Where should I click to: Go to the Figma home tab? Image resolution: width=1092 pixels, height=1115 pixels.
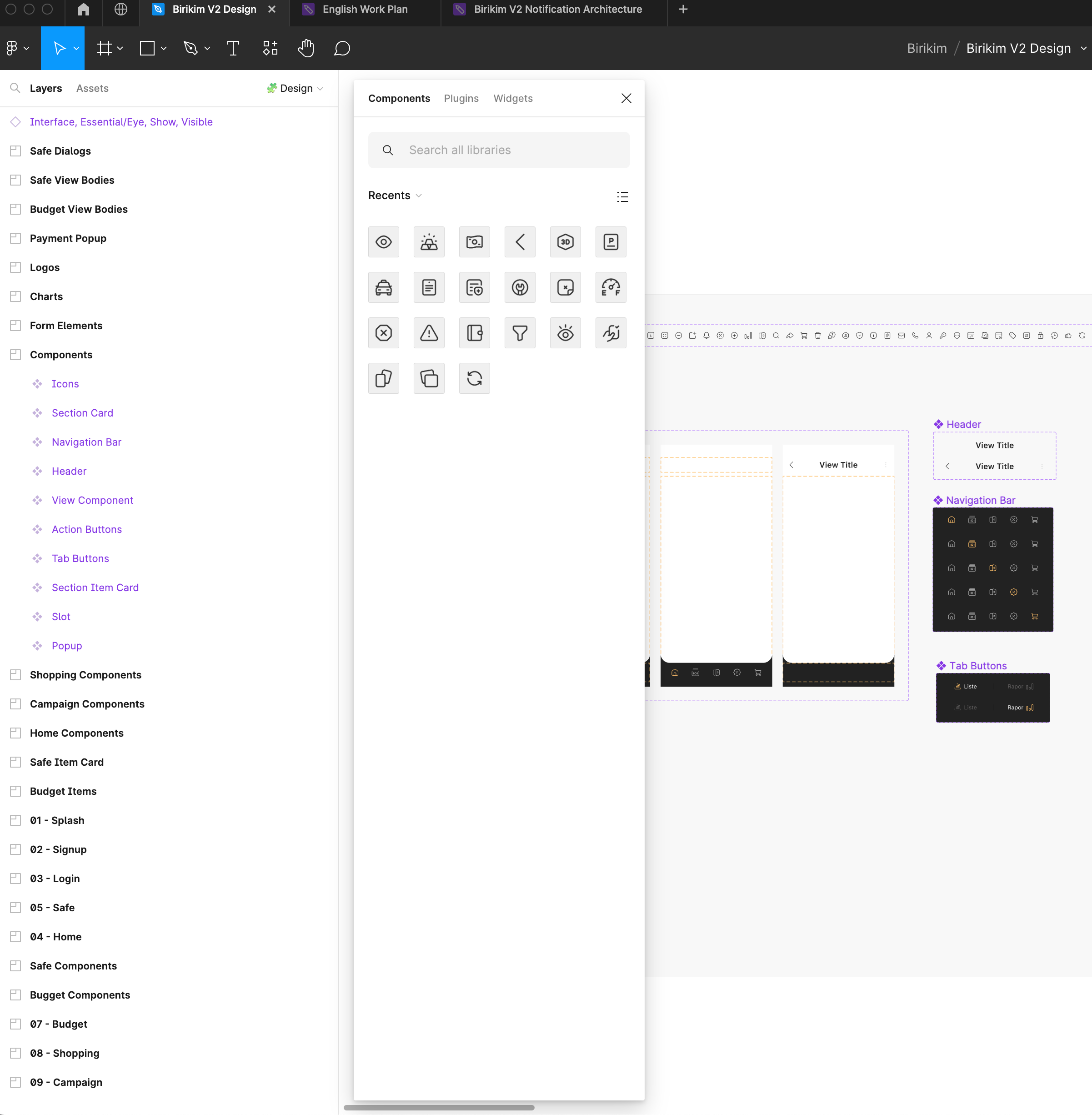84,9
